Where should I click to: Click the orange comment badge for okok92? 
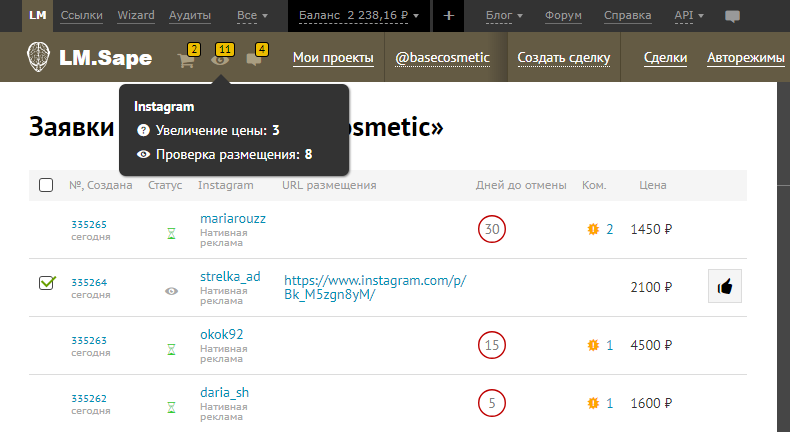(x=593, y=345)
